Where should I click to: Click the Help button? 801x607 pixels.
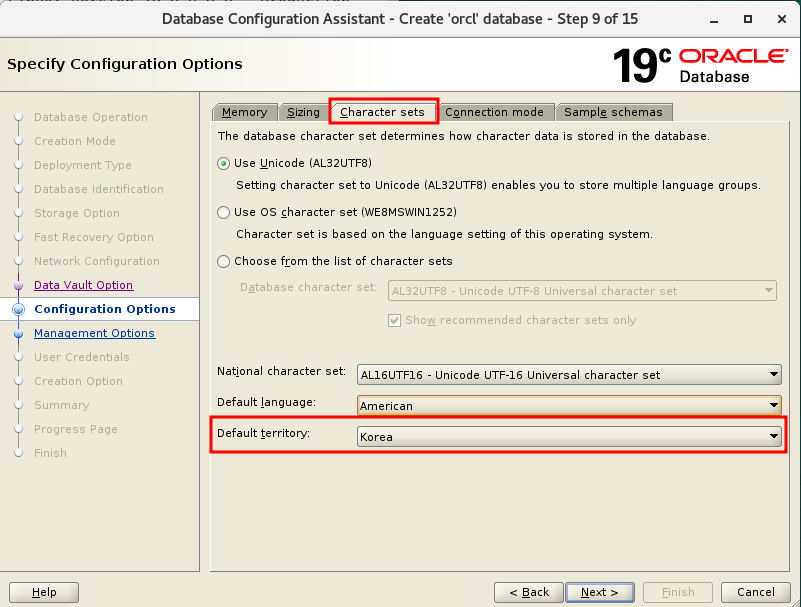44,592
